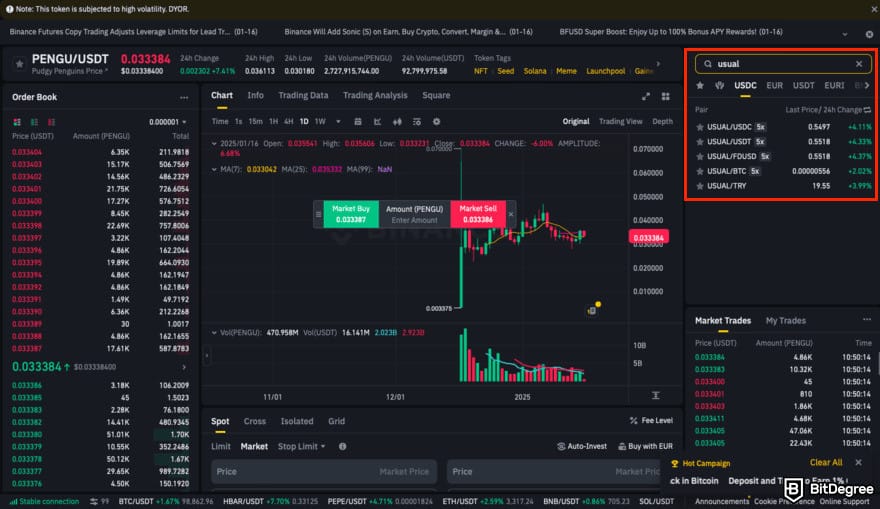Select the Cross margin tab
The image size is (880, 509).
[x=255, y=421]
